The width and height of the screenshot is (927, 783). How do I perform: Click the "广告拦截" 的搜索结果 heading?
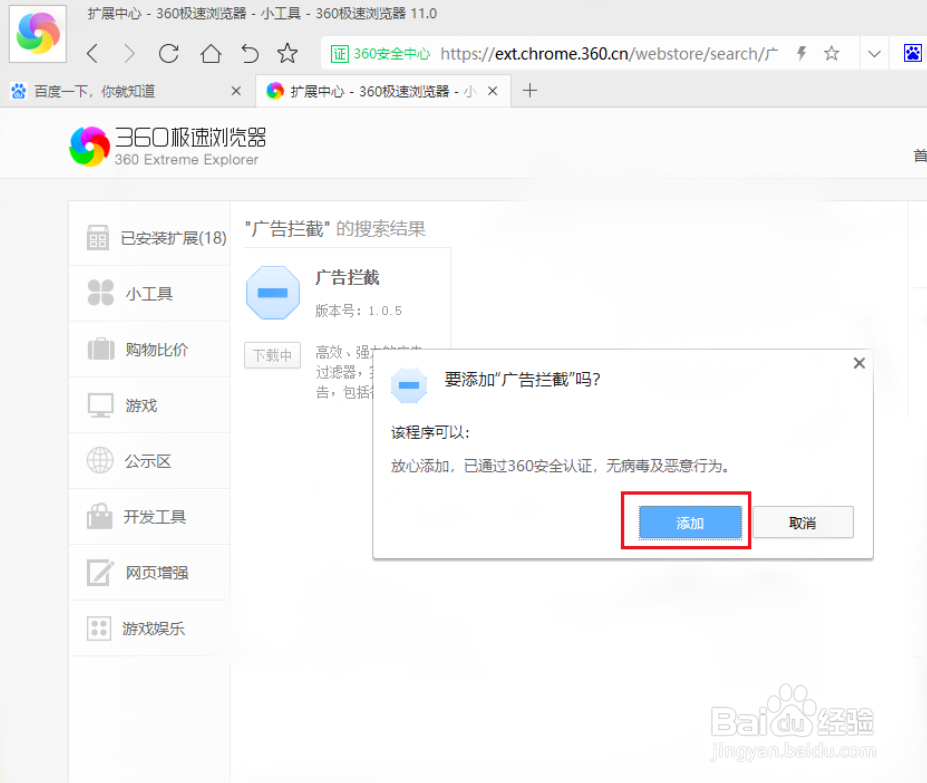335,229
